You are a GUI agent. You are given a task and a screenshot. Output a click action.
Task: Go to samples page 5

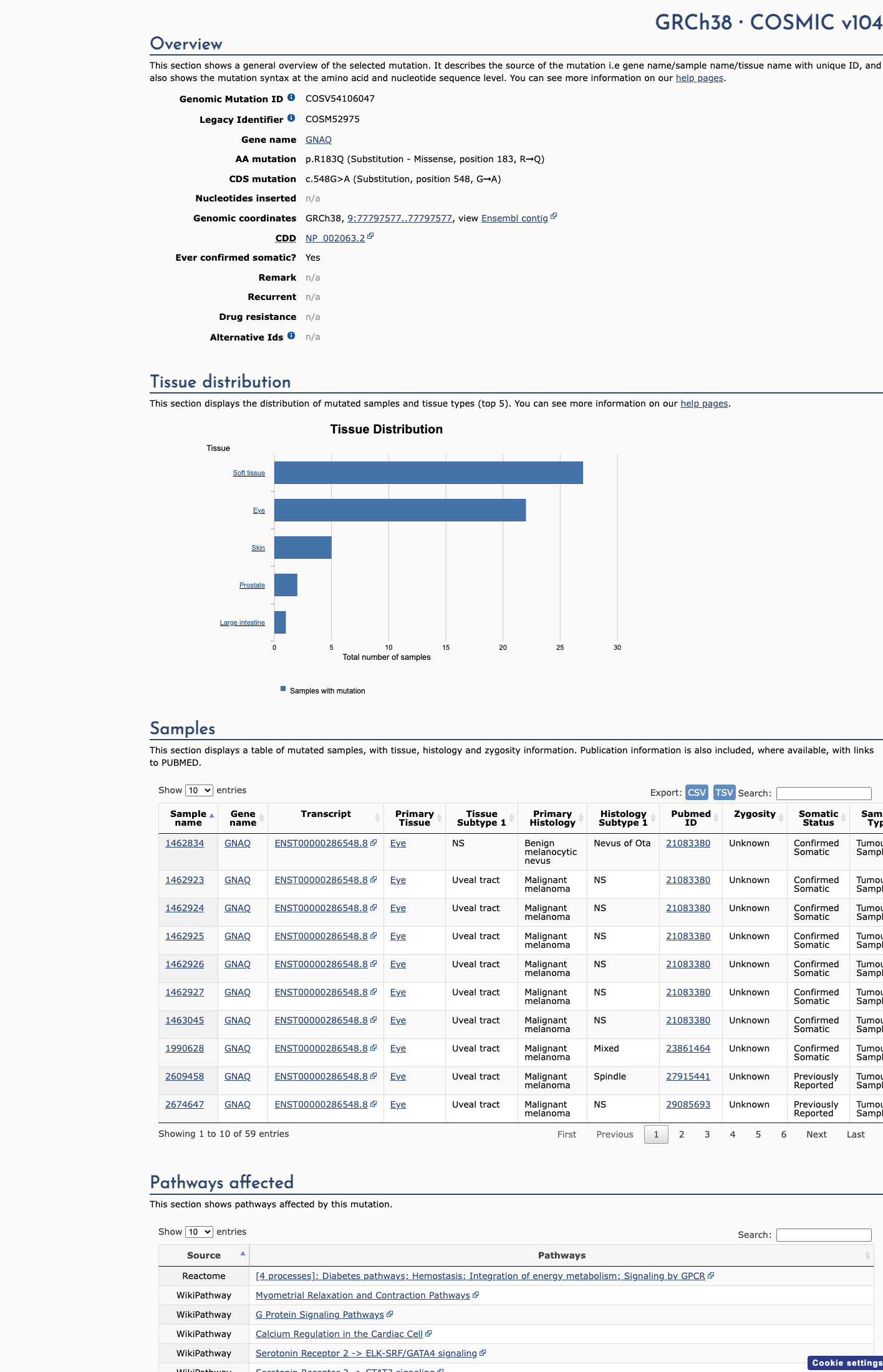pos(758,1134)
